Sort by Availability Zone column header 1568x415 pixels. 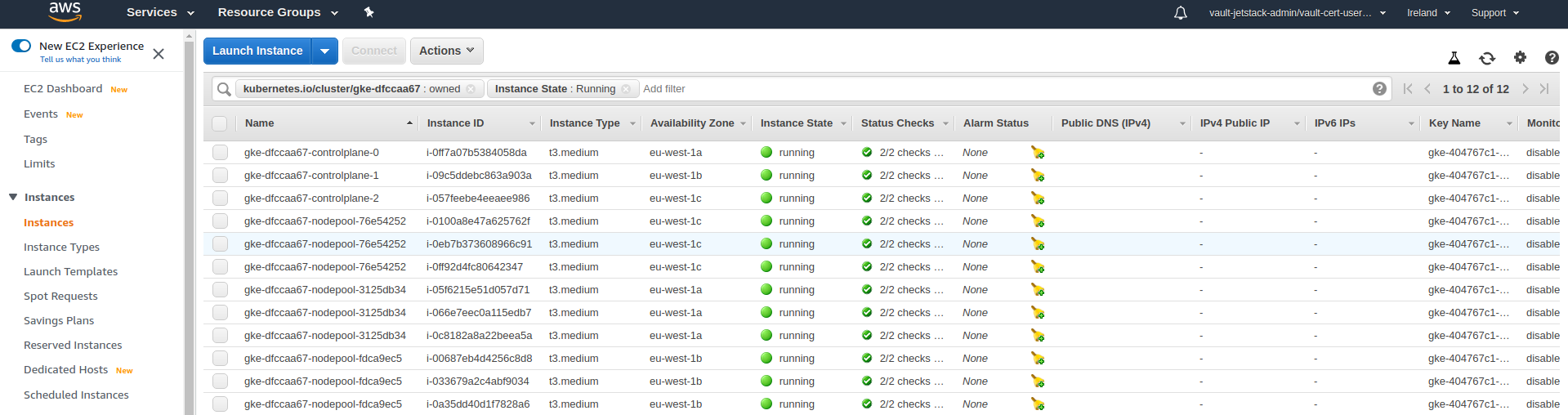click(692, 123)
